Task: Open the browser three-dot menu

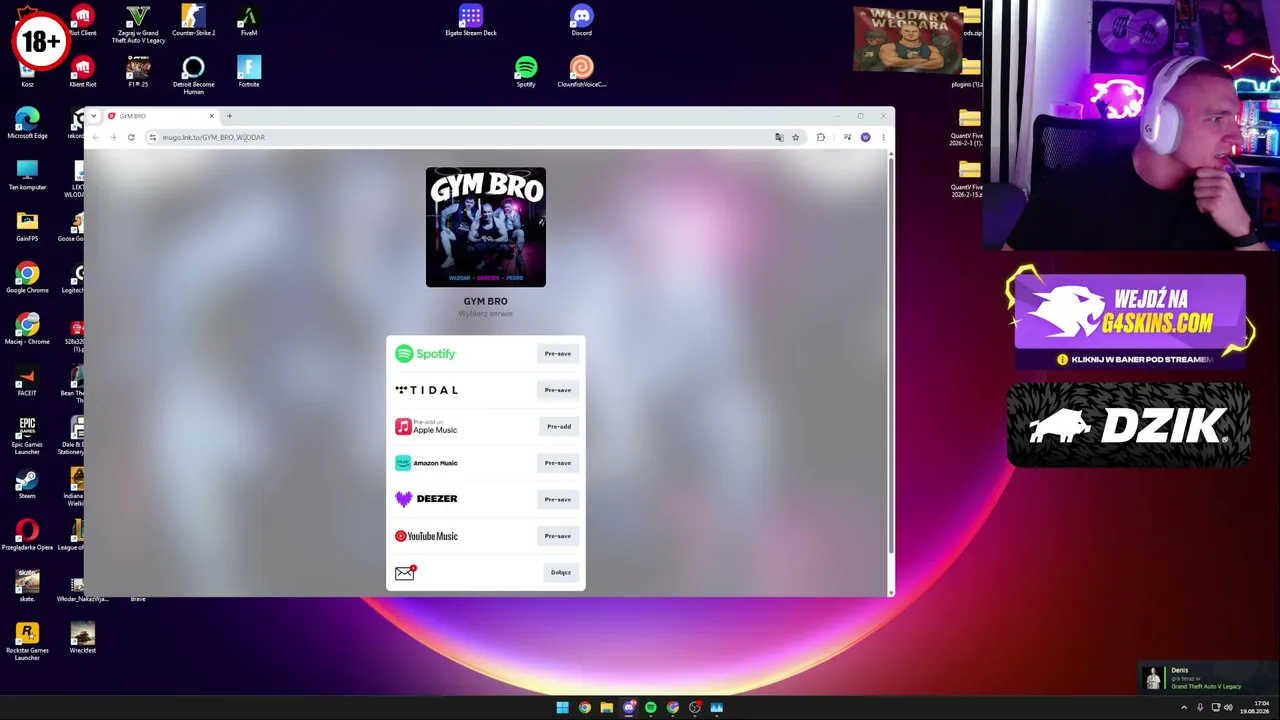Action: point(883,137)
